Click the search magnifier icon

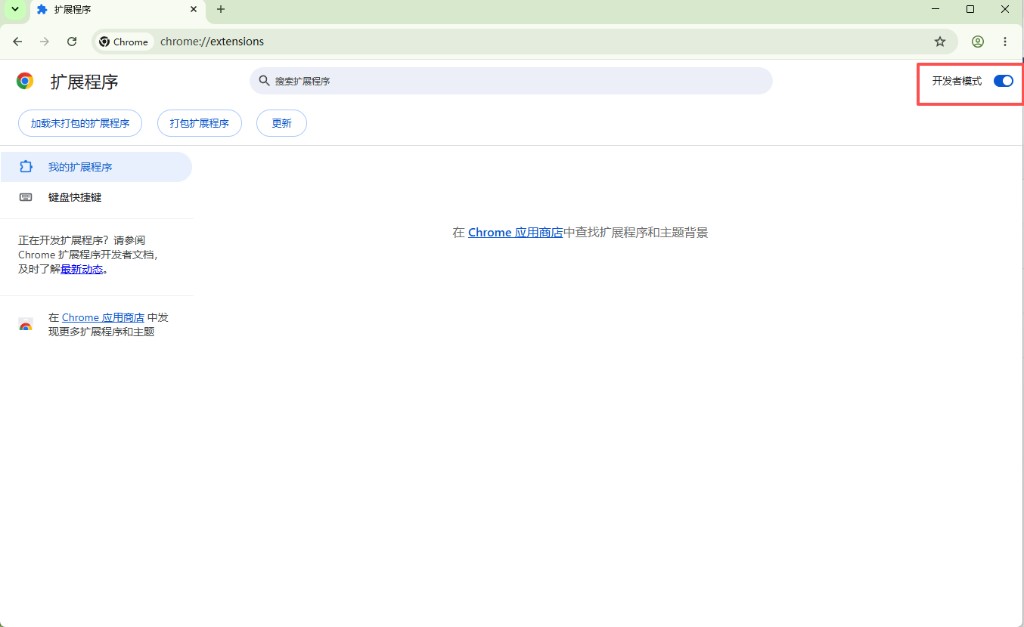(264, 80)
